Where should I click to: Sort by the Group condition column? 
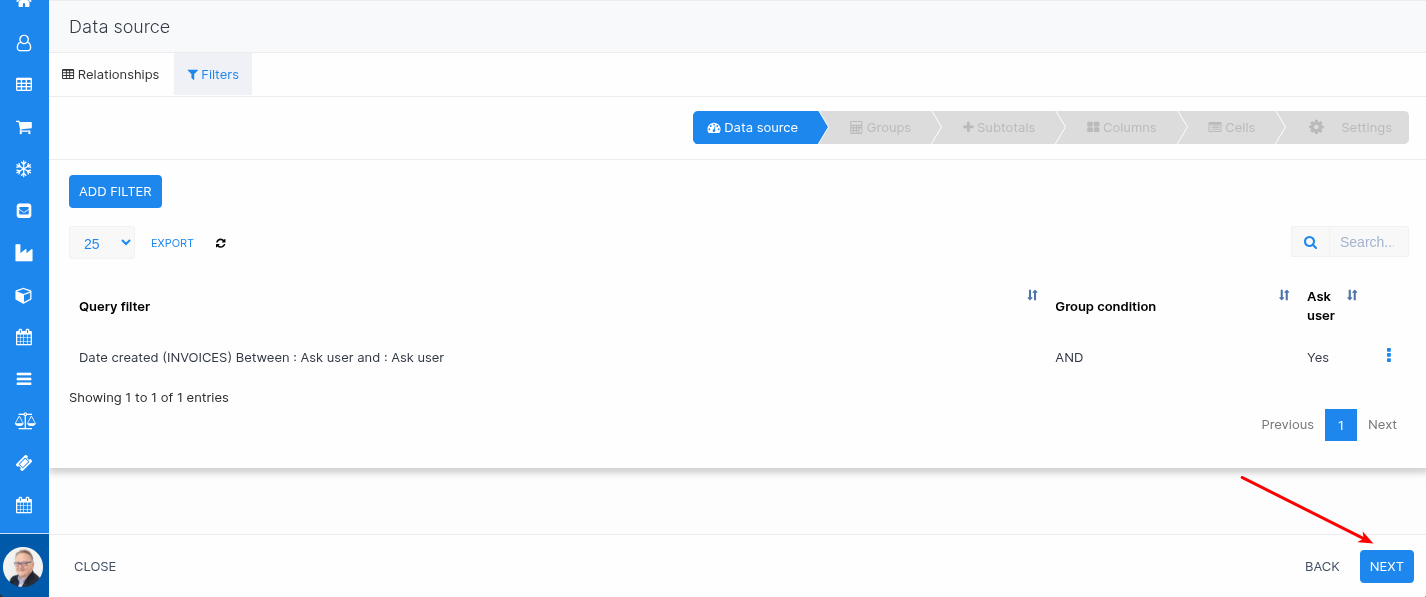pos(1284,296)
